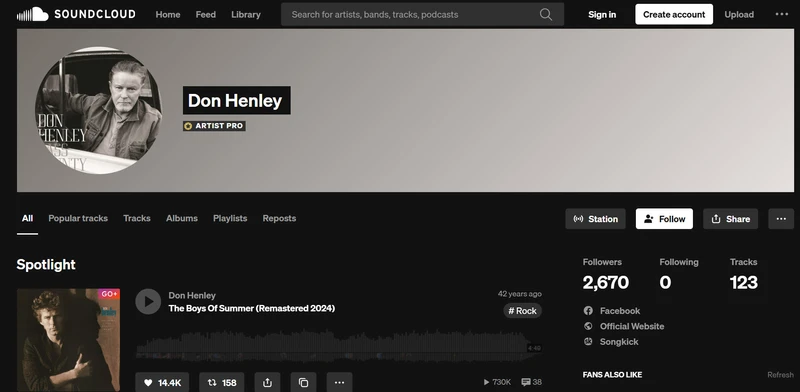View the 2,670 Followers list
This screenshot has width=800, height=392.
(606, 275)
